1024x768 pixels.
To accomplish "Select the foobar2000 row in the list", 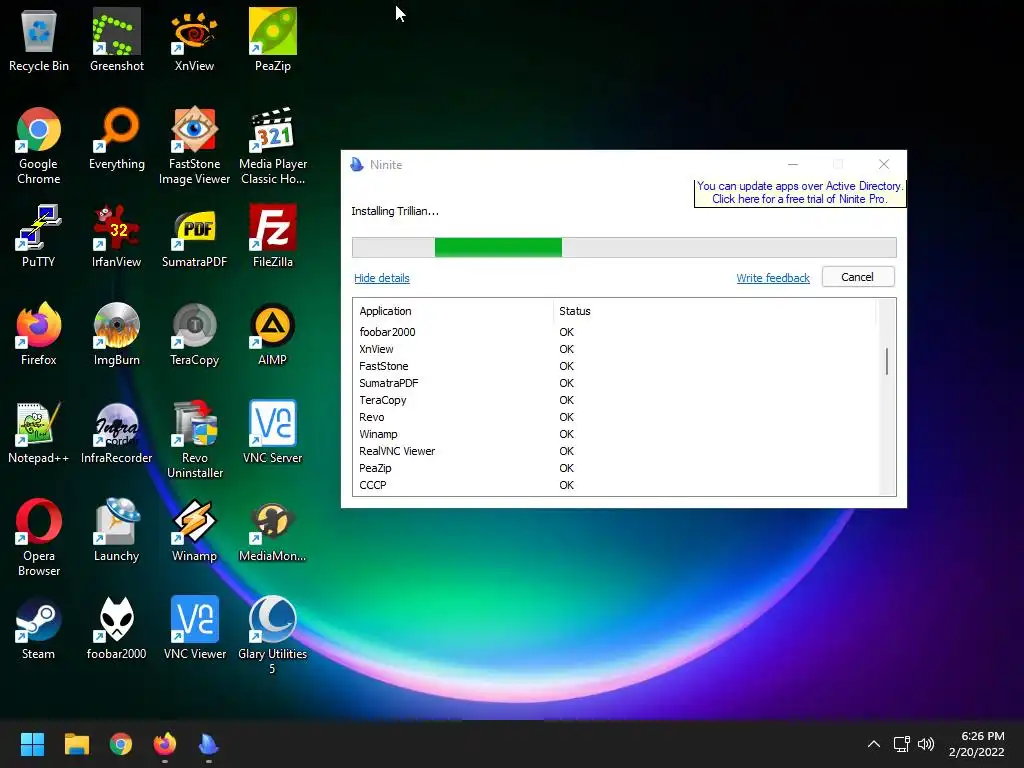I will click(x=616, y=332).
